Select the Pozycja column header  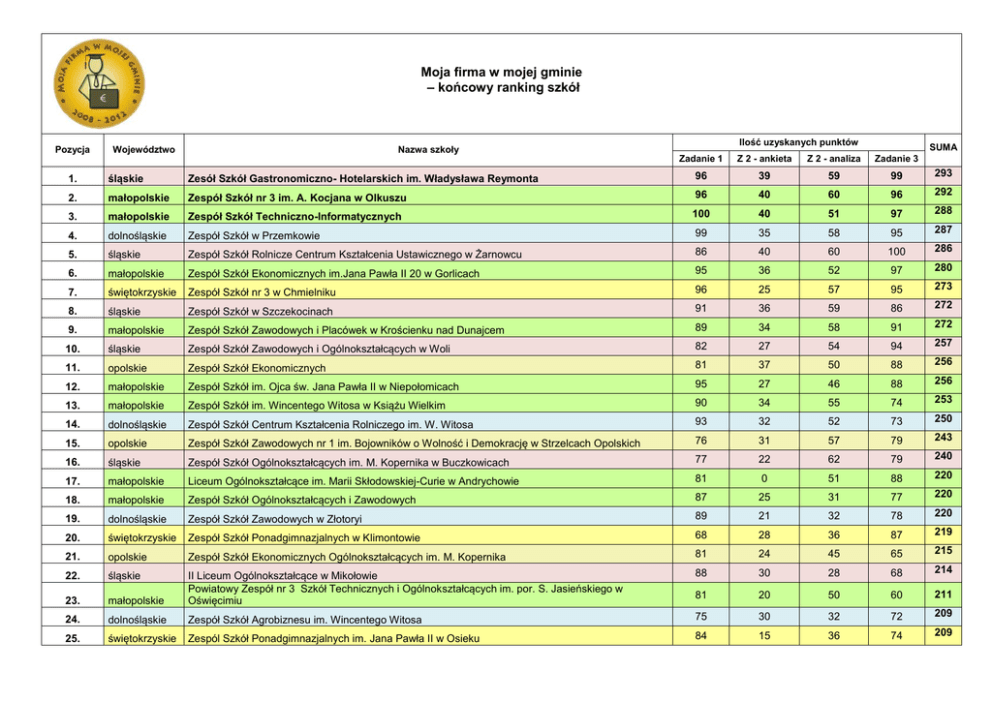coord(72,150)
